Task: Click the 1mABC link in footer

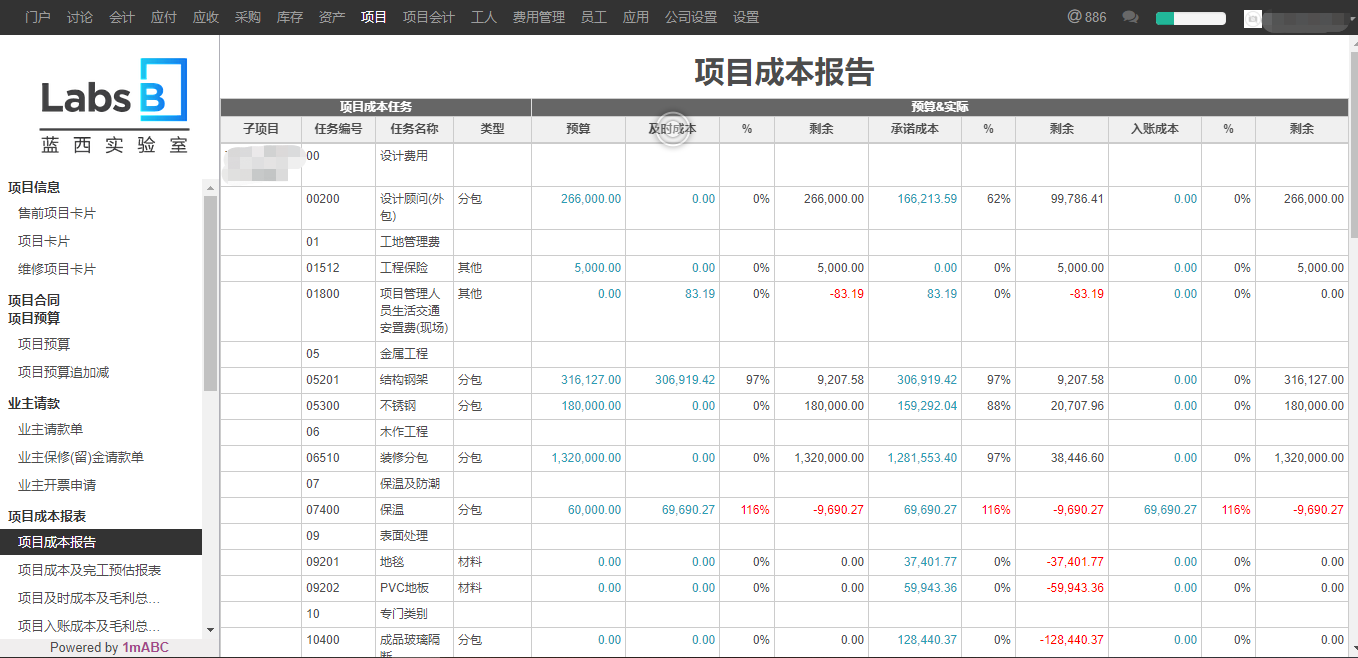Action: pyautogui.click(x=146, y=647)
